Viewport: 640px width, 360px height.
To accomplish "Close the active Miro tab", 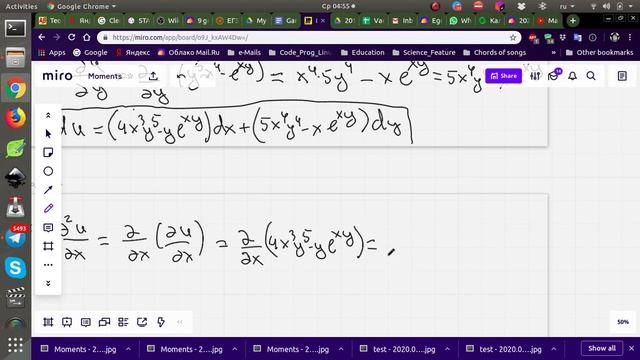I will tap(323, 20).
